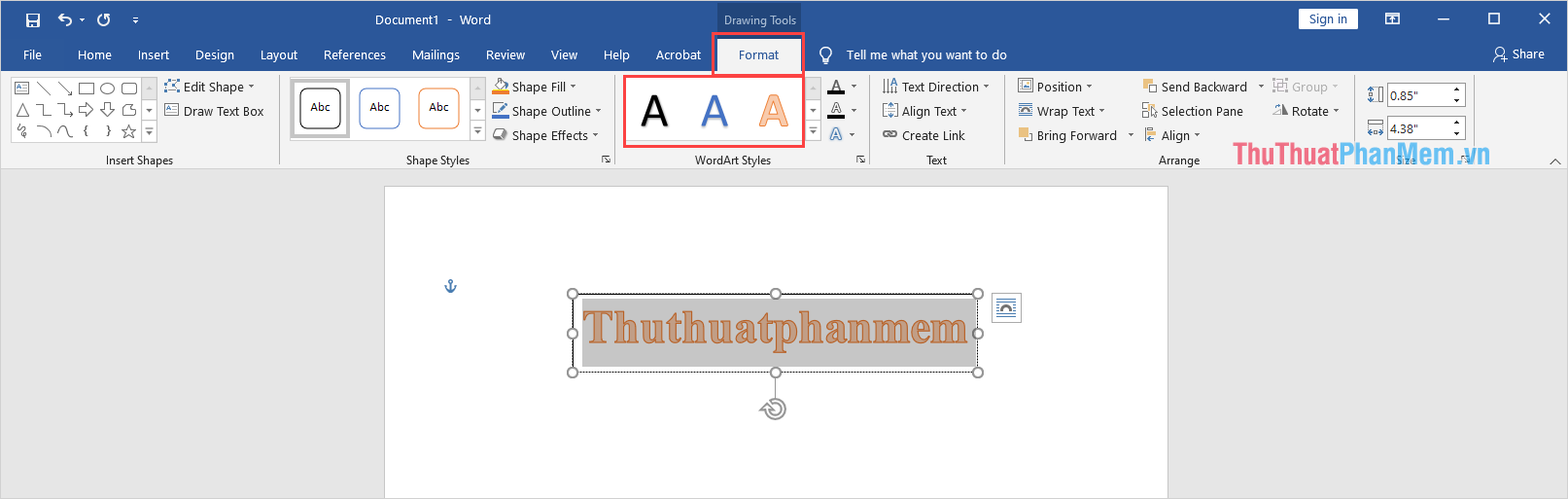Pick the down block arrow shape
The width and height of the screenshot is (1568, 499).
(108, 110)
